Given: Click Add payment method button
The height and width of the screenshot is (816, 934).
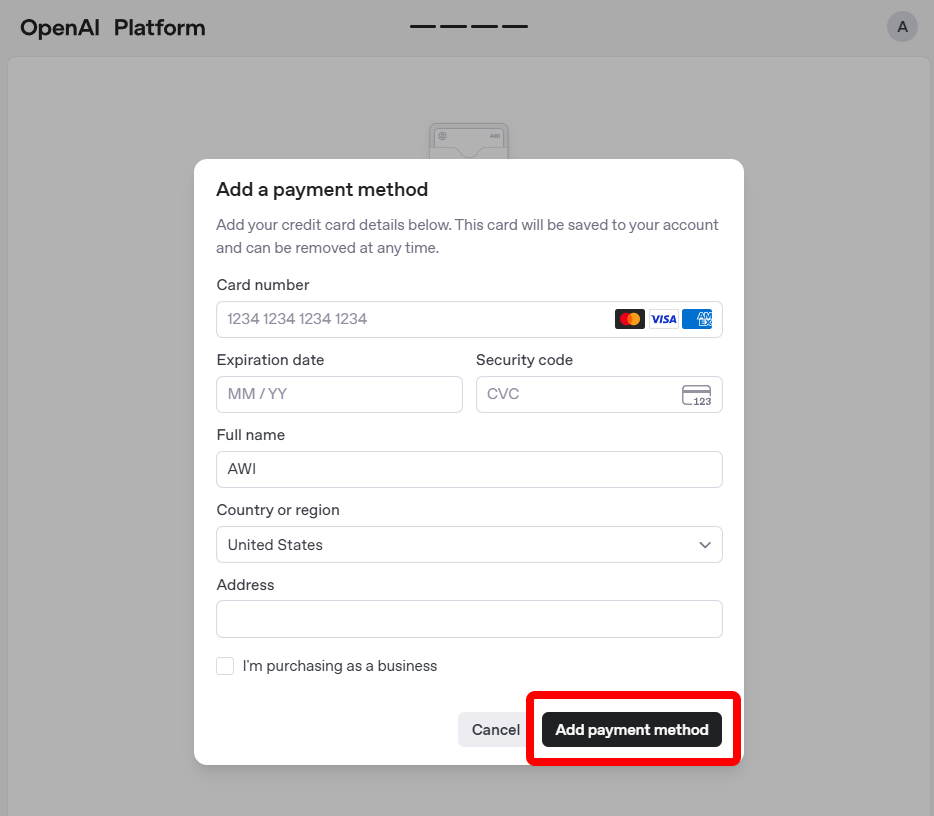Looking at the screenshot, I should pyautogui.click(x=632, y=730).
